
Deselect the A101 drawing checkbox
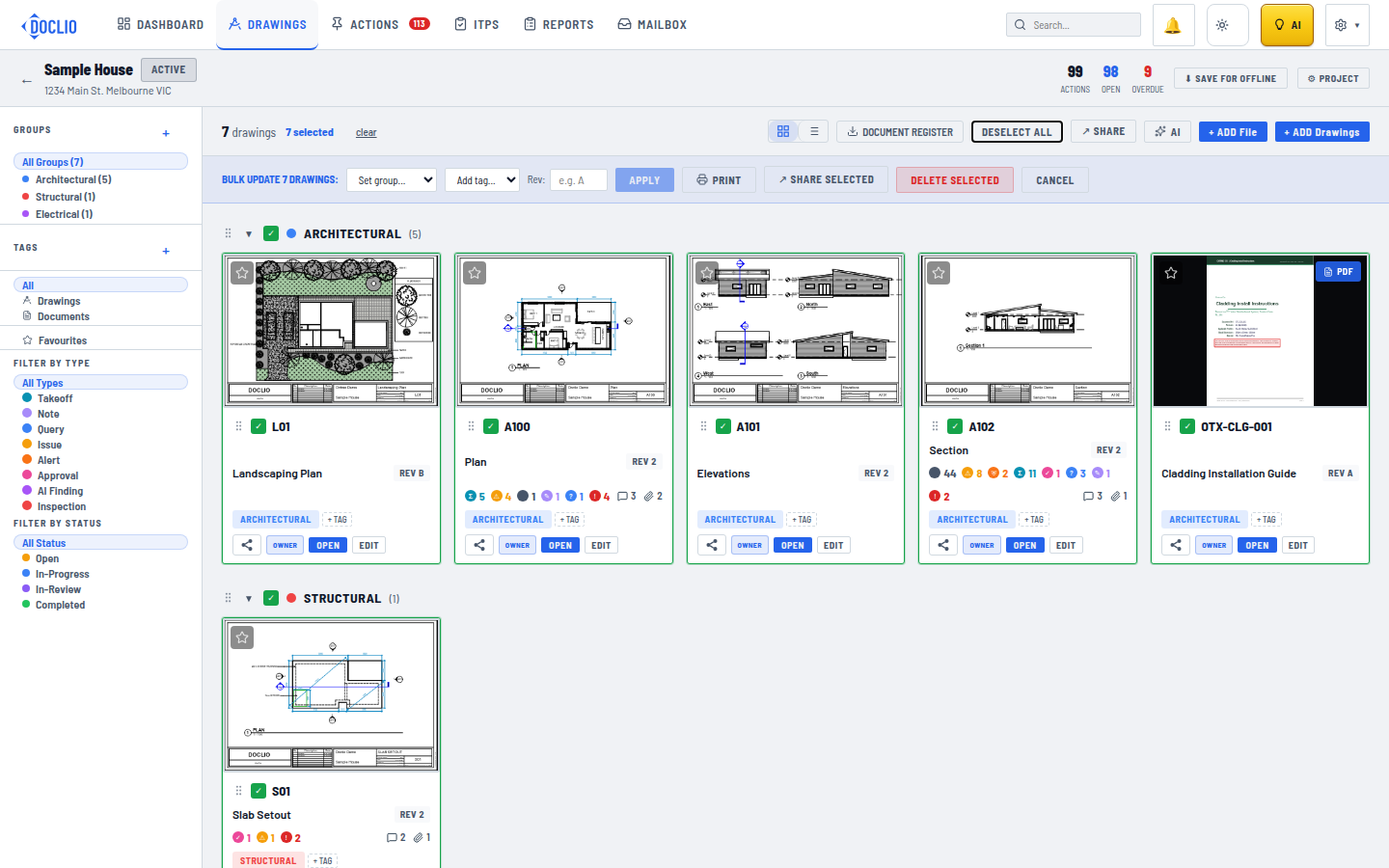pyautogui.click(x=723, y=426)
